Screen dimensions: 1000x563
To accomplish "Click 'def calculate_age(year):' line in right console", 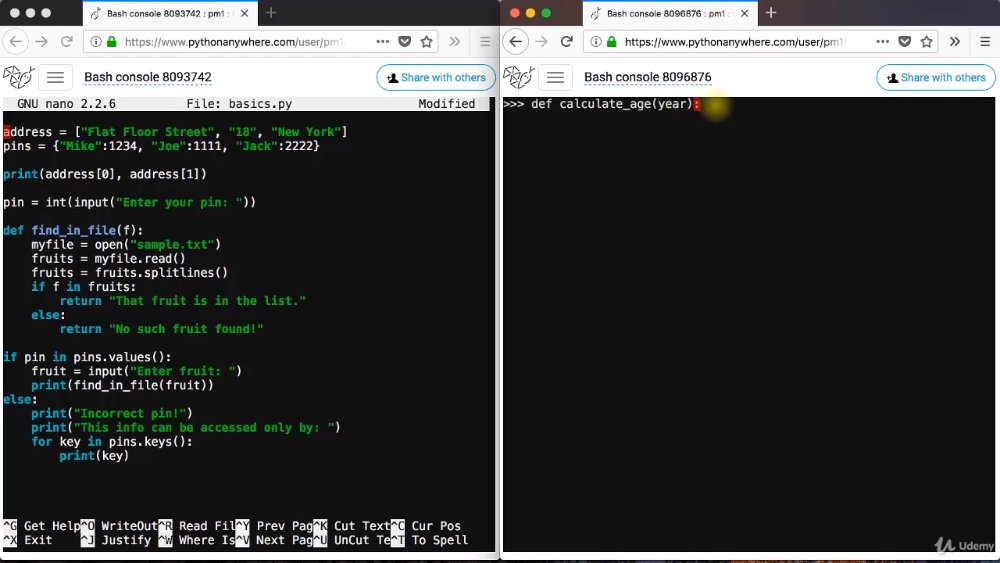I will coord(601,104).
